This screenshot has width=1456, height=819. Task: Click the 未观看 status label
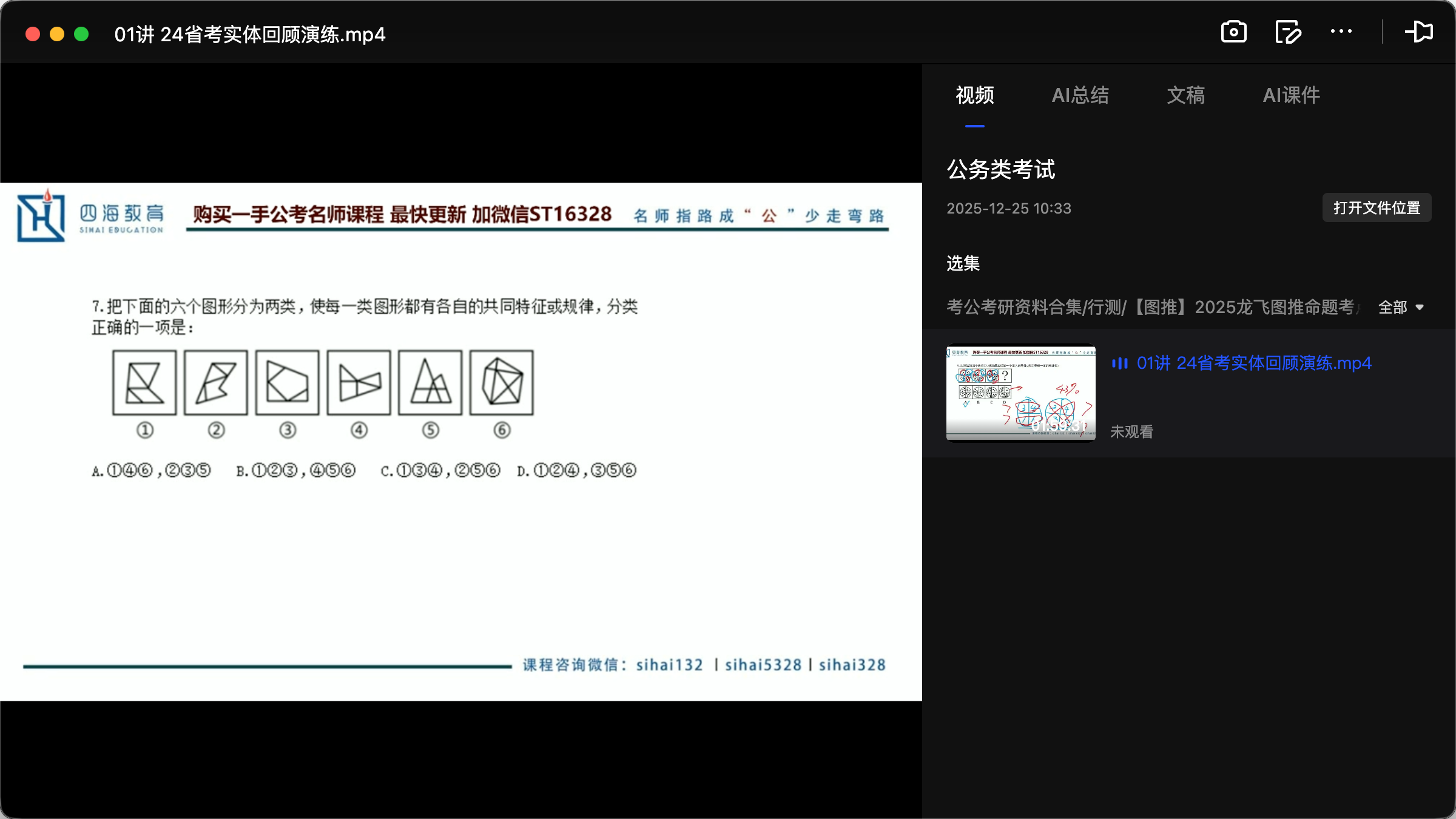(x=1131, y=431)
